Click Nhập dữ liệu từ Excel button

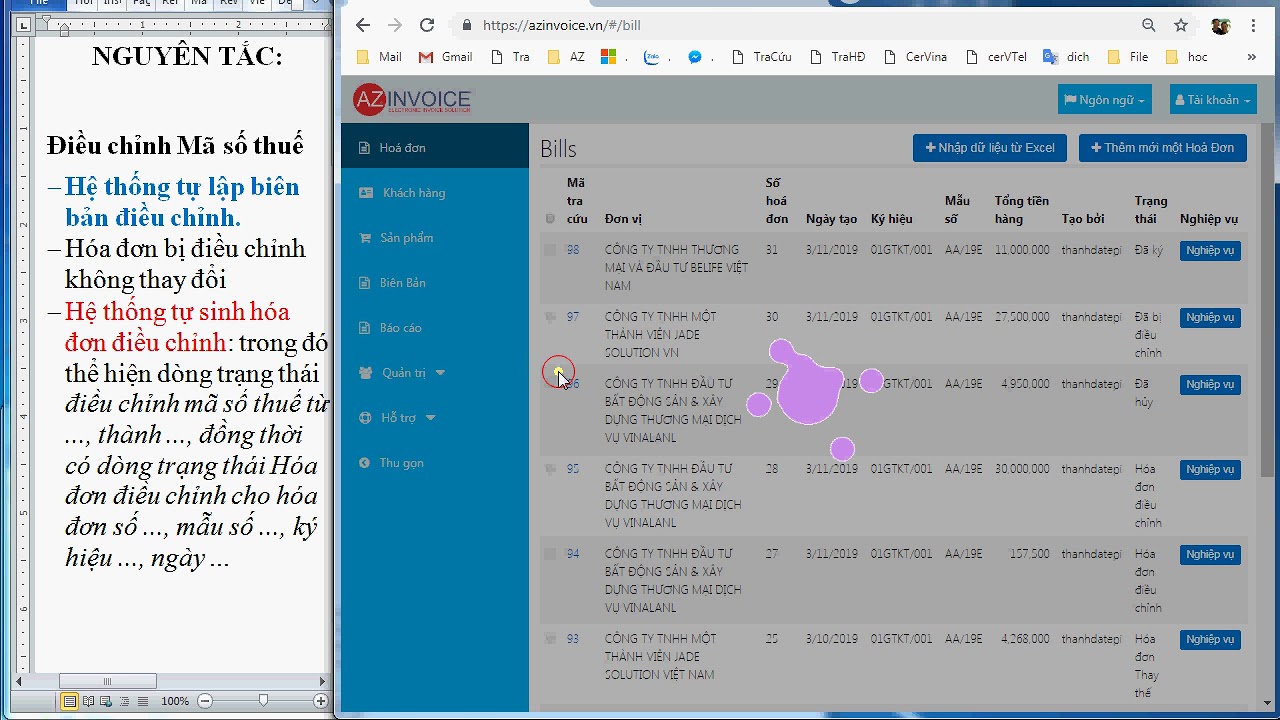(990, 147)
